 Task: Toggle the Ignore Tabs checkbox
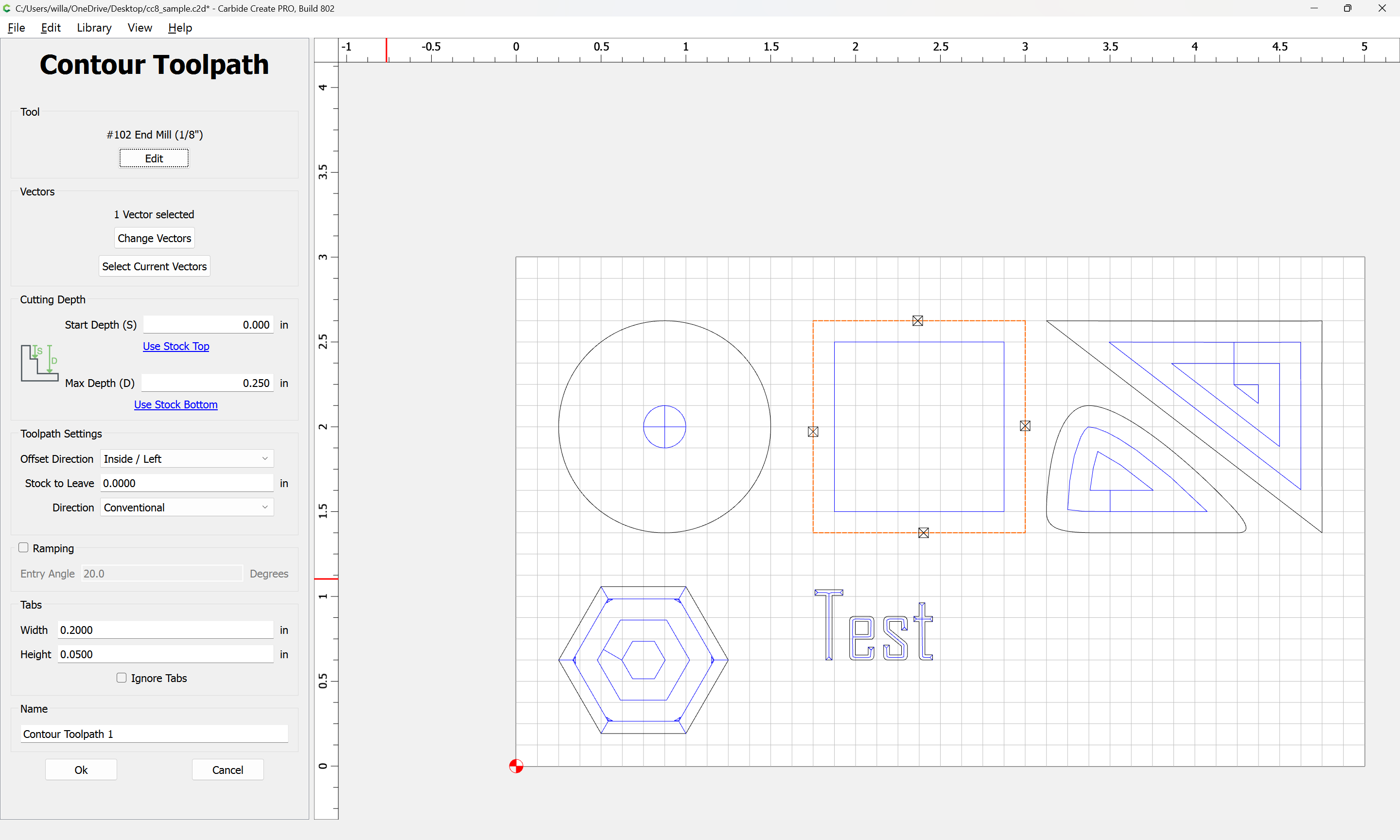point(121,678)
